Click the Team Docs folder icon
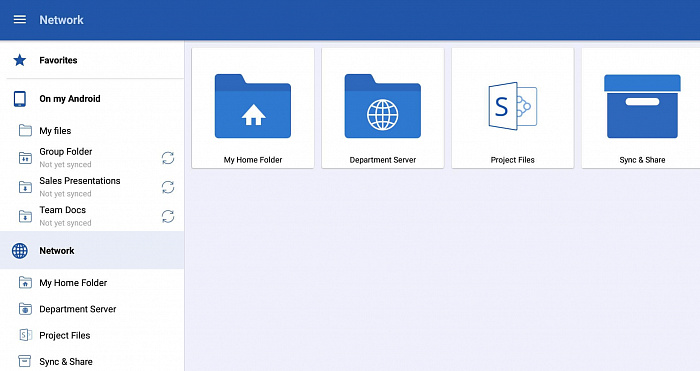The height and width of the screenshot is (371, 700). coord(25,216)
